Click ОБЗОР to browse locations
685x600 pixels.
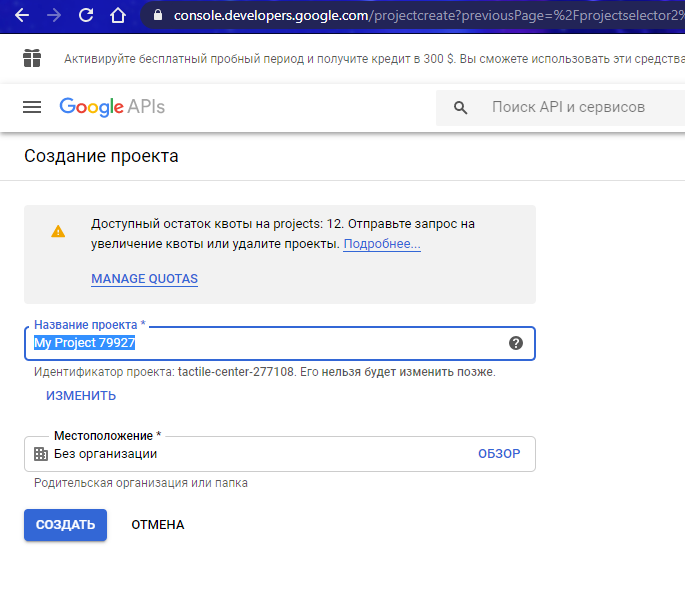tap(499, 454)
